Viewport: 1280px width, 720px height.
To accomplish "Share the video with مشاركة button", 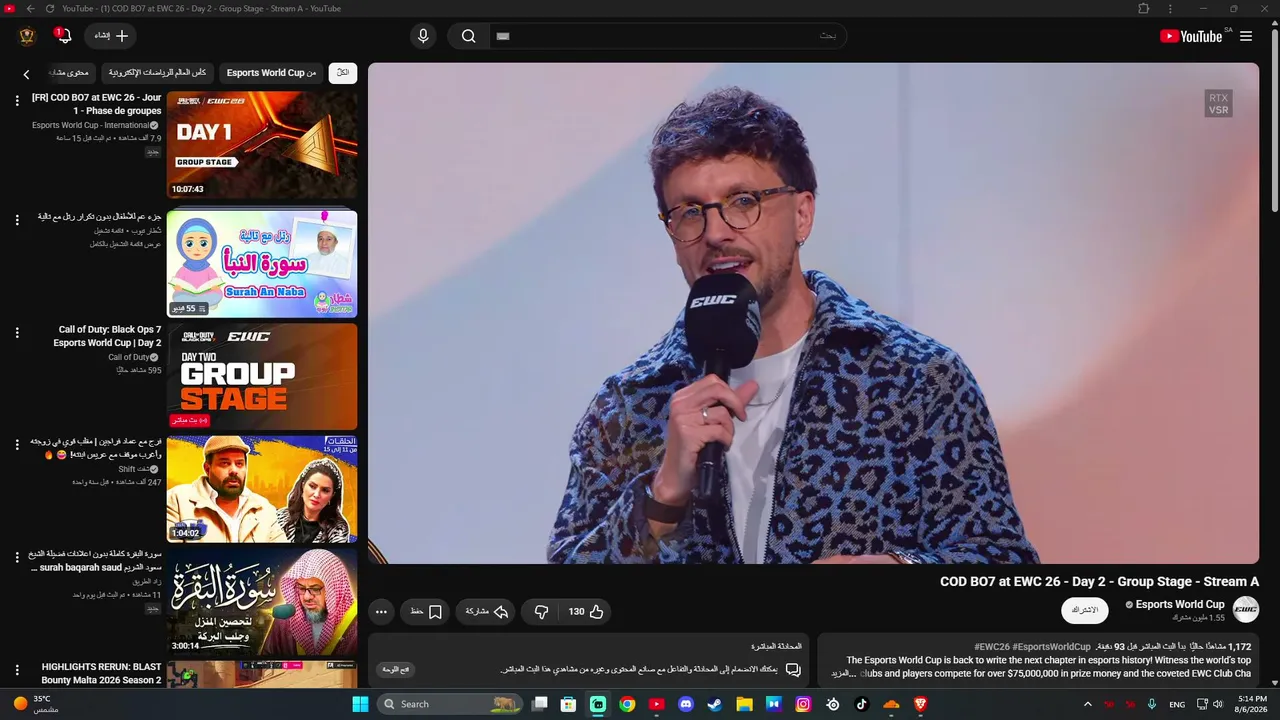I will 487,612.
